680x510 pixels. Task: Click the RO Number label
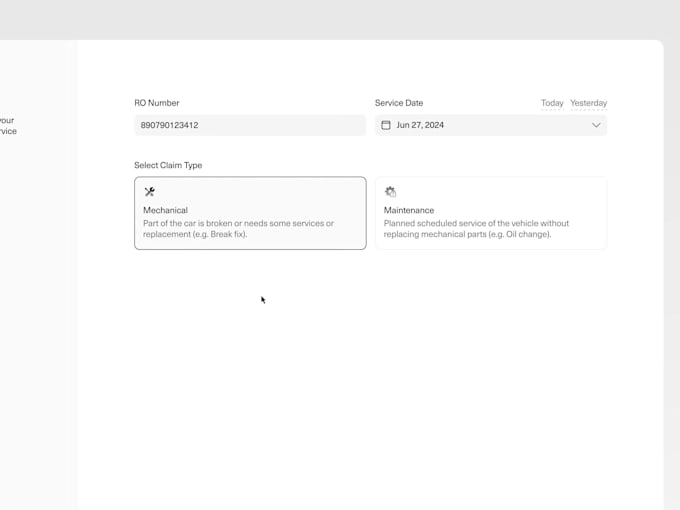click(157, 103)
